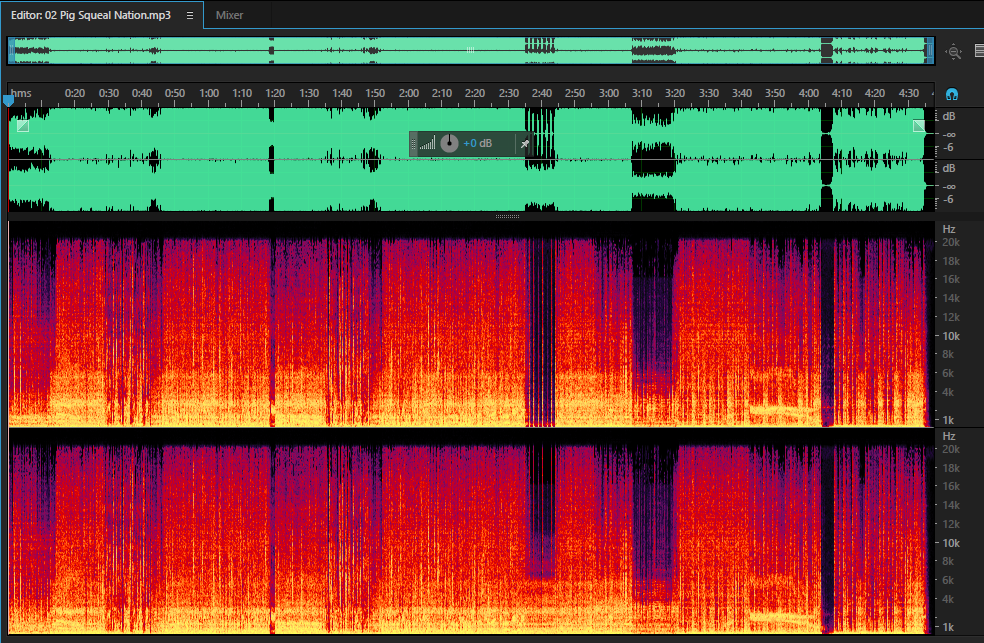The height and width of the screenshot is (643, 984).
Task: Click the navigator left edge handle
Action: point(11,51)
